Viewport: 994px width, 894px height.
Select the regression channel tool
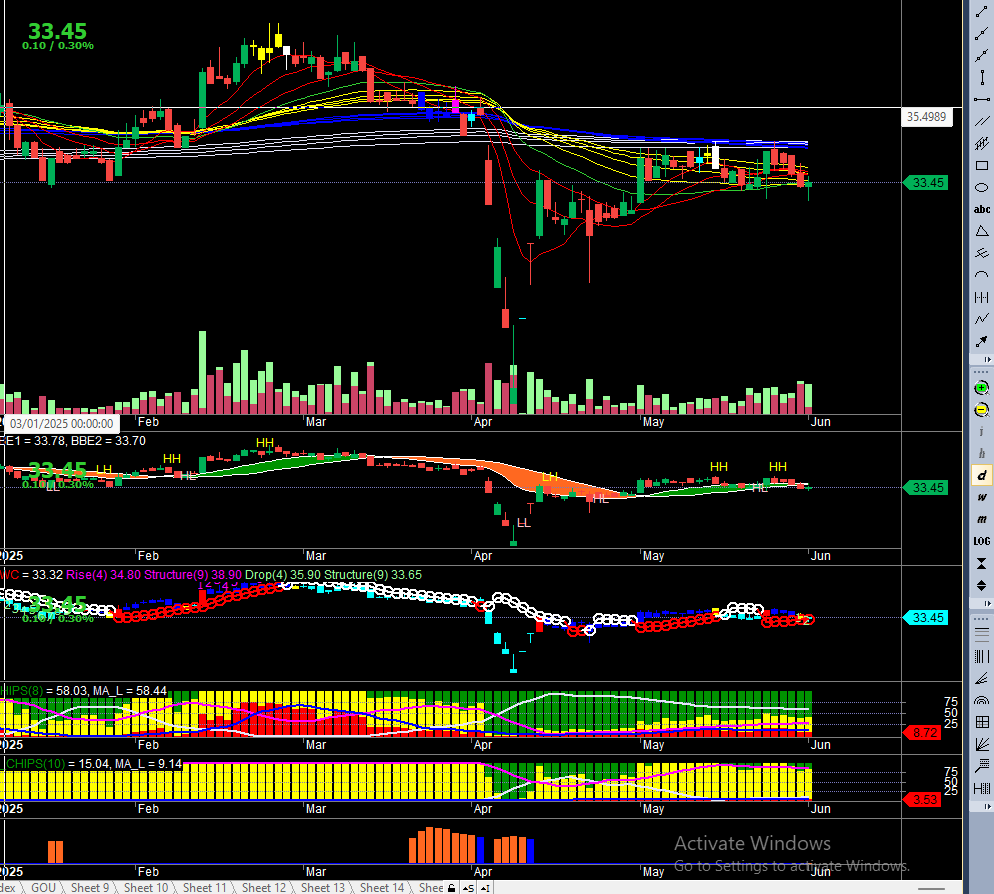tap(981, 143)
